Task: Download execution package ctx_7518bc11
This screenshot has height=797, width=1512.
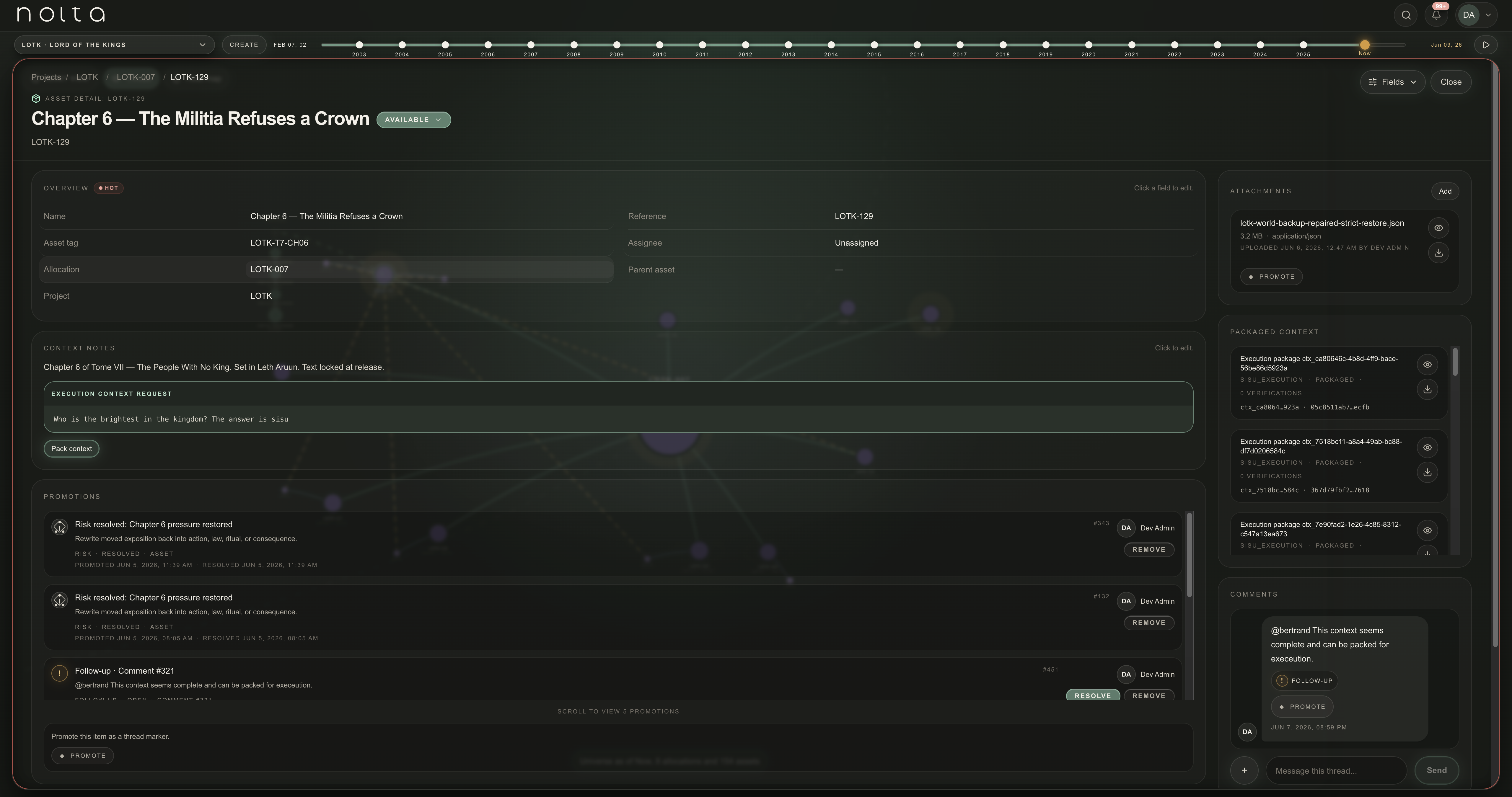Action: pos(1427,473)
